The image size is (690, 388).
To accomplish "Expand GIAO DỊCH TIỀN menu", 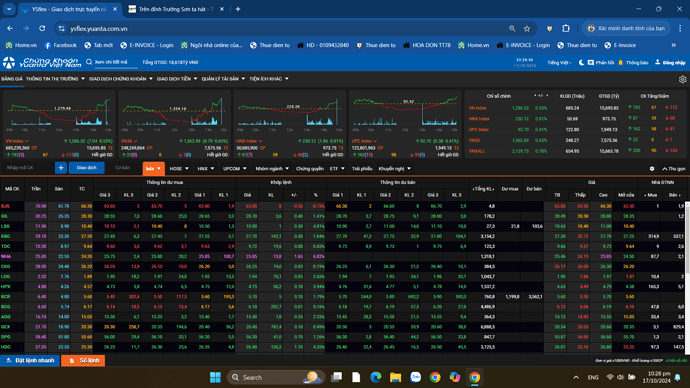I will (177, 79).
